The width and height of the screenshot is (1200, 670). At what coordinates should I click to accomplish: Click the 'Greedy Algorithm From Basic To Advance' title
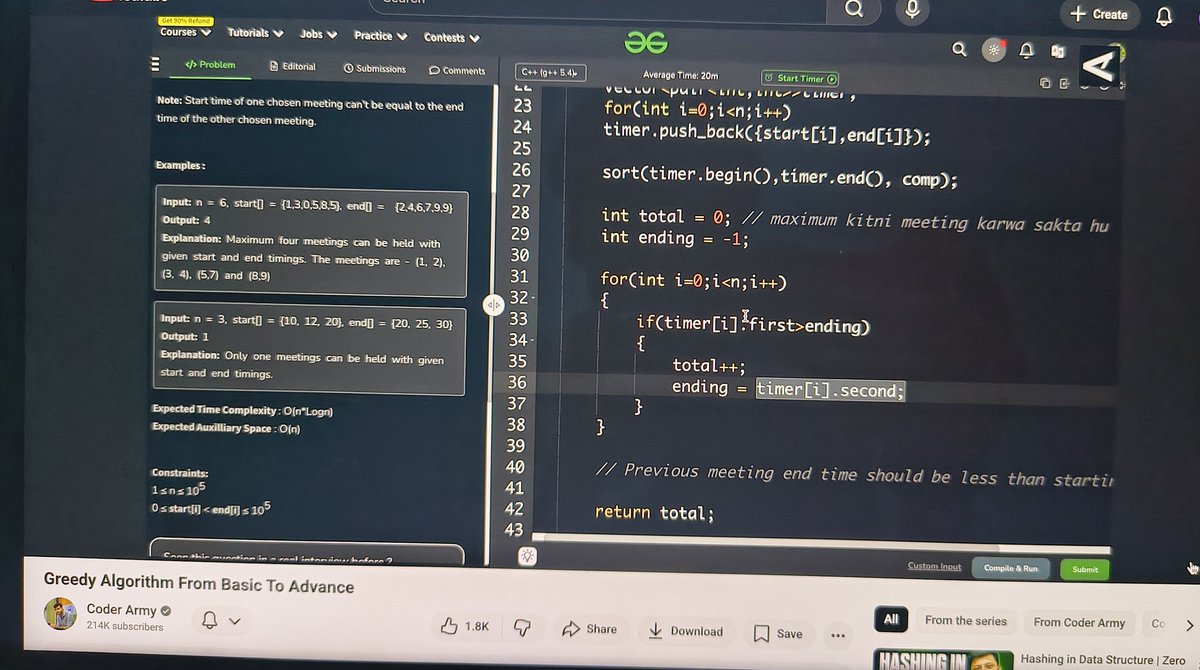click(x=198, y=584)
